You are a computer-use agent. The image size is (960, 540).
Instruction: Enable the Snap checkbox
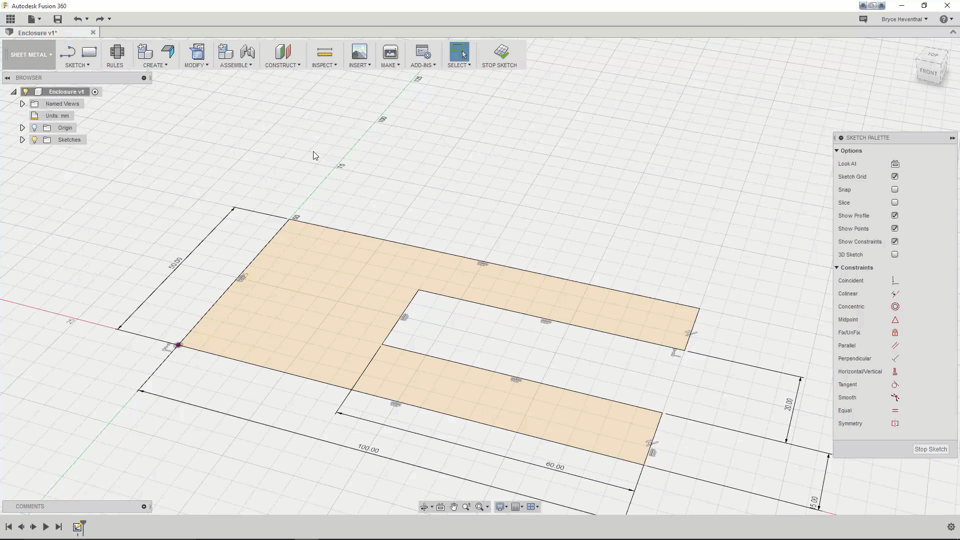click(895, 190)
